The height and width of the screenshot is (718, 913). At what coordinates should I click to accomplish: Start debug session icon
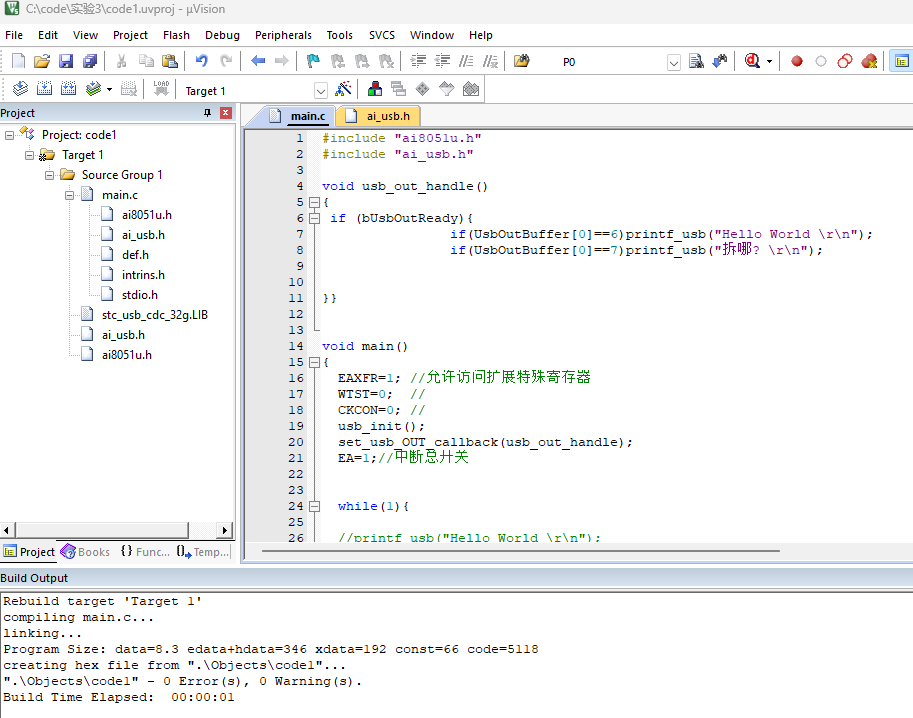[752, 61]
